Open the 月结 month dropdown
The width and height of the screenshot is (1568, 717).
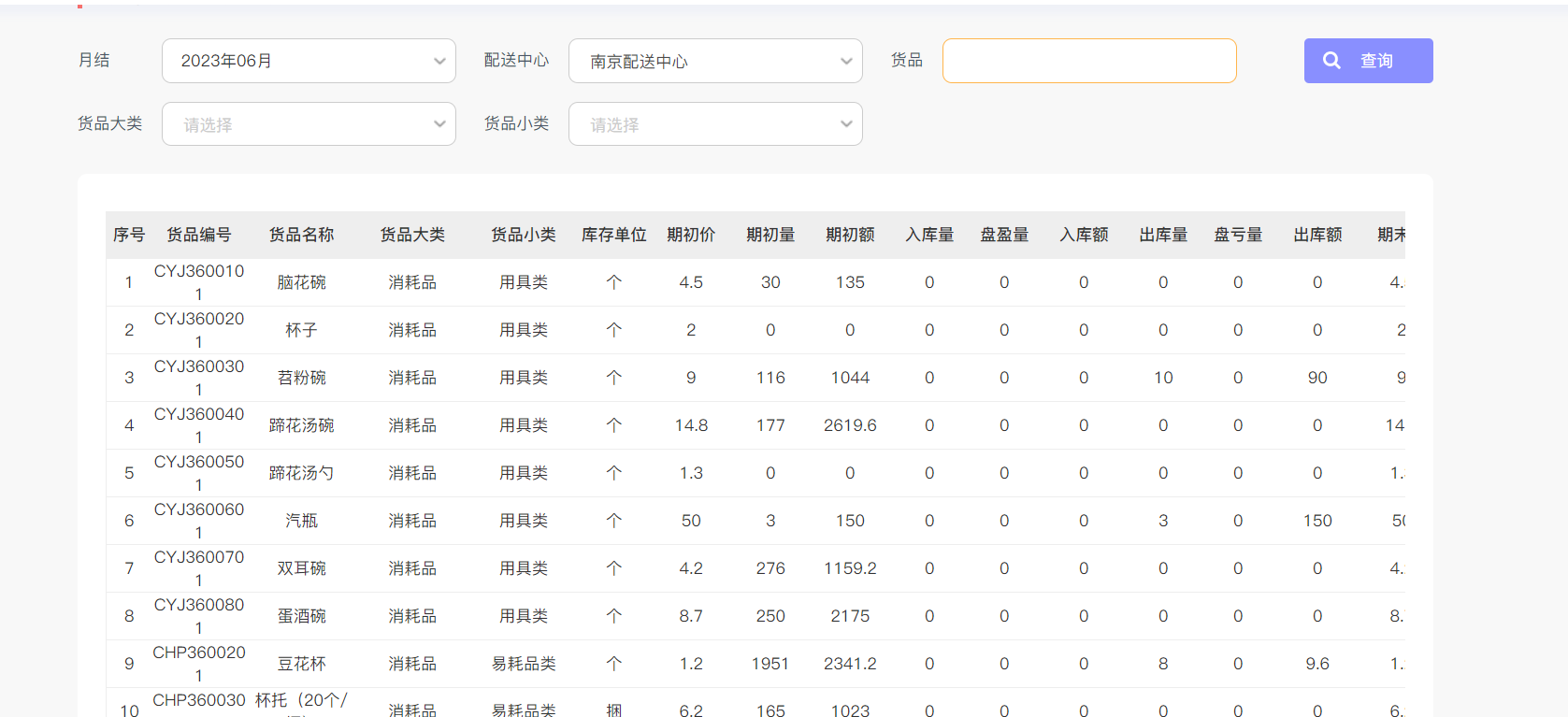pyautogui.click(x=309, y=61)
